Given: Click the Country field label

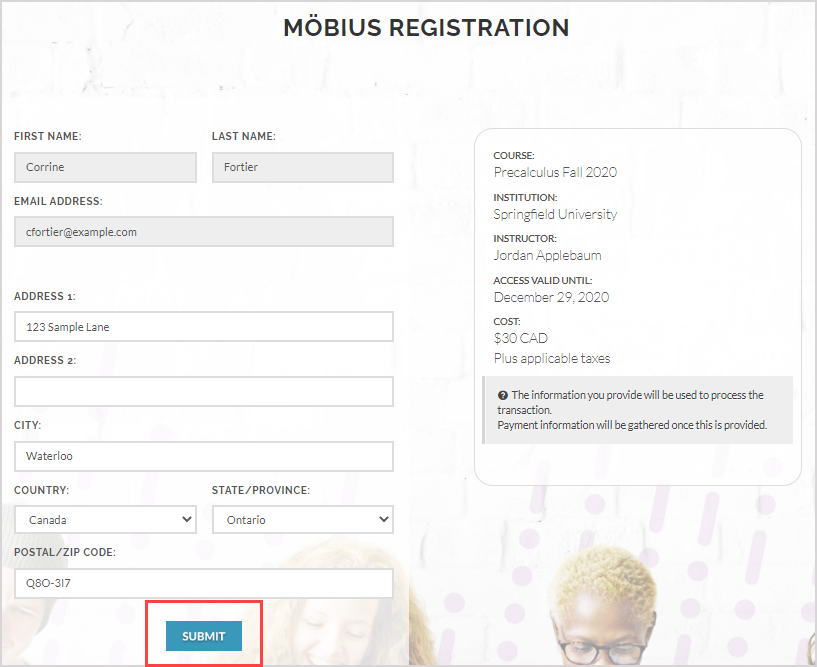Looking at the screenshot, I should (x=41, y=490).
